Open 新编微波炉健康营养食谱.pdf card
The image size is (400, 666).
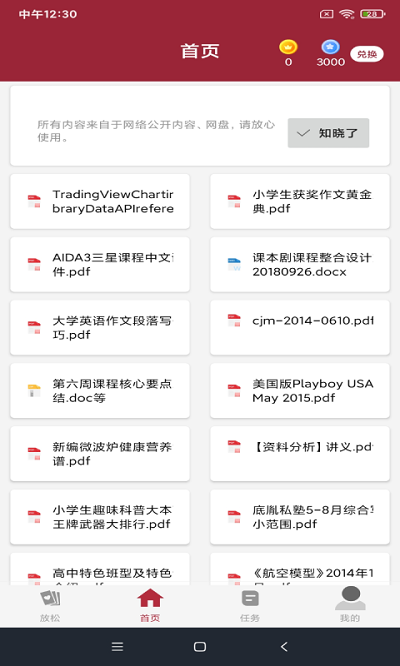point(100,454)
